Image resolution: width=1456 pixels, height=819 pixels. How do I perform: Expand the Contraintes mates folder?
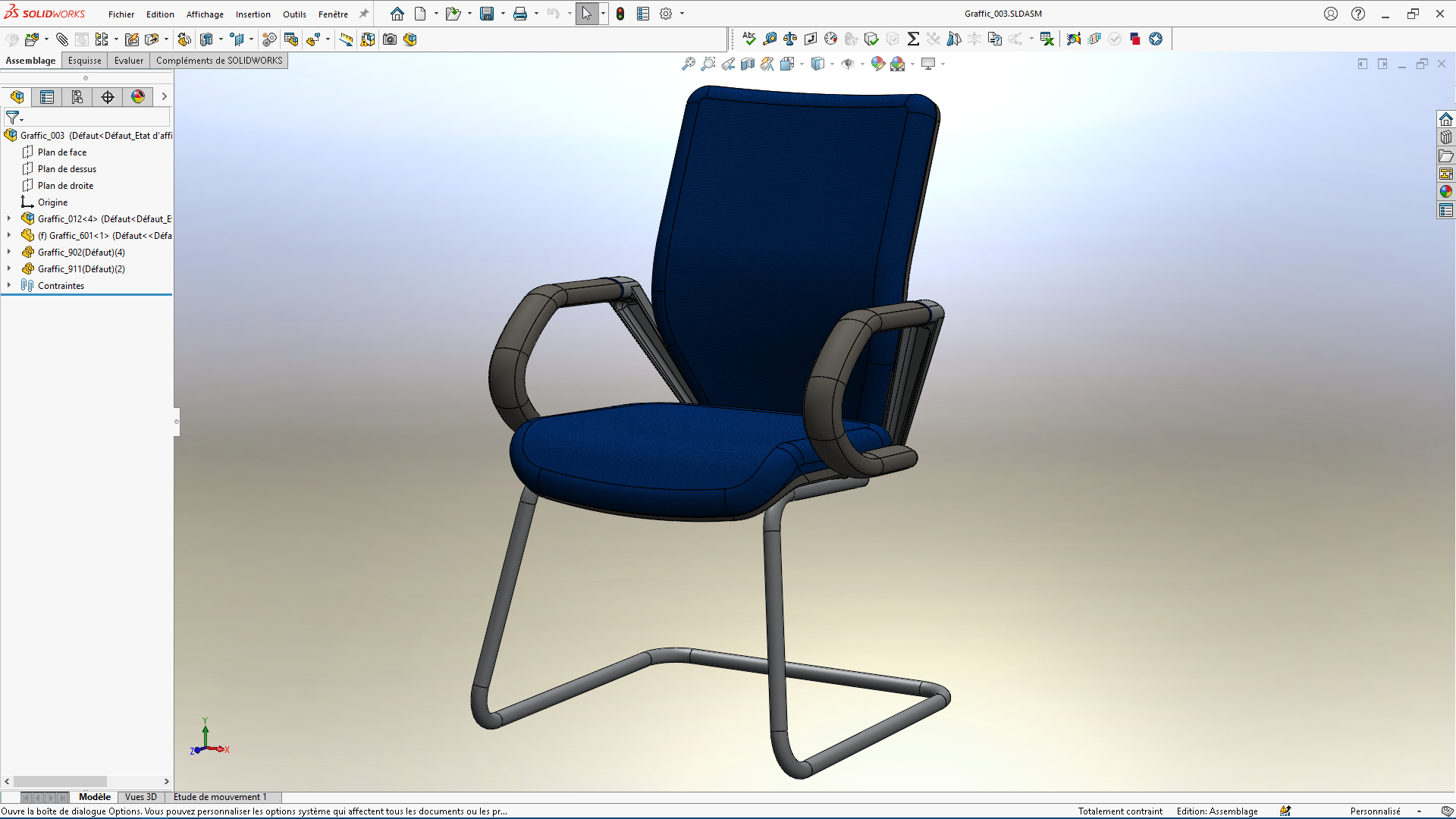[9, 285]
